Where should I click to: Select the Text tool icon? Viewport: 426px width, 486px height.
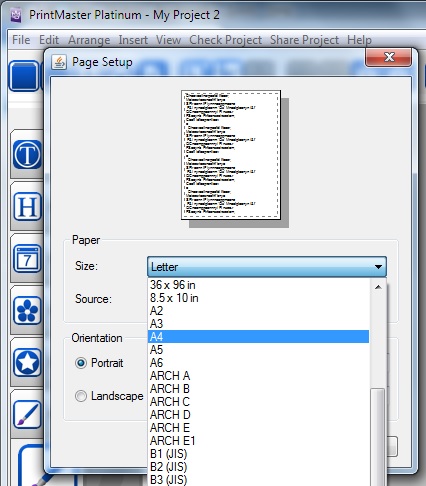tap(27, 155)
